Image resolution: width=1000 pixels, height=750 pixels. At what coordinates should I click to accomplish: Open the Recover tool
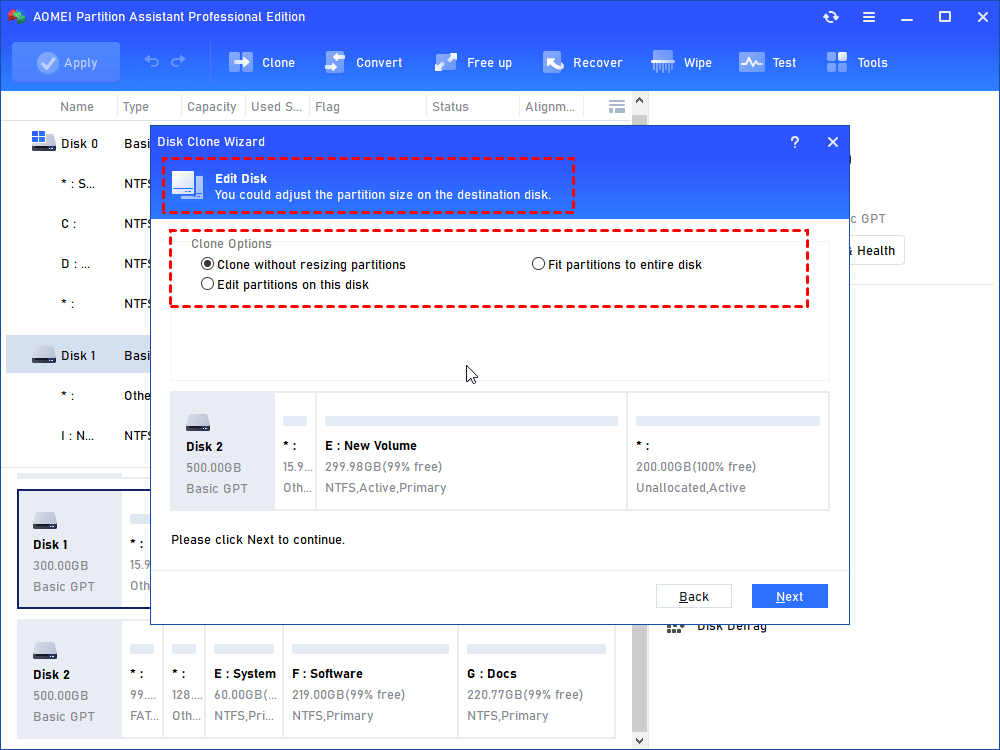click(553, 62)
